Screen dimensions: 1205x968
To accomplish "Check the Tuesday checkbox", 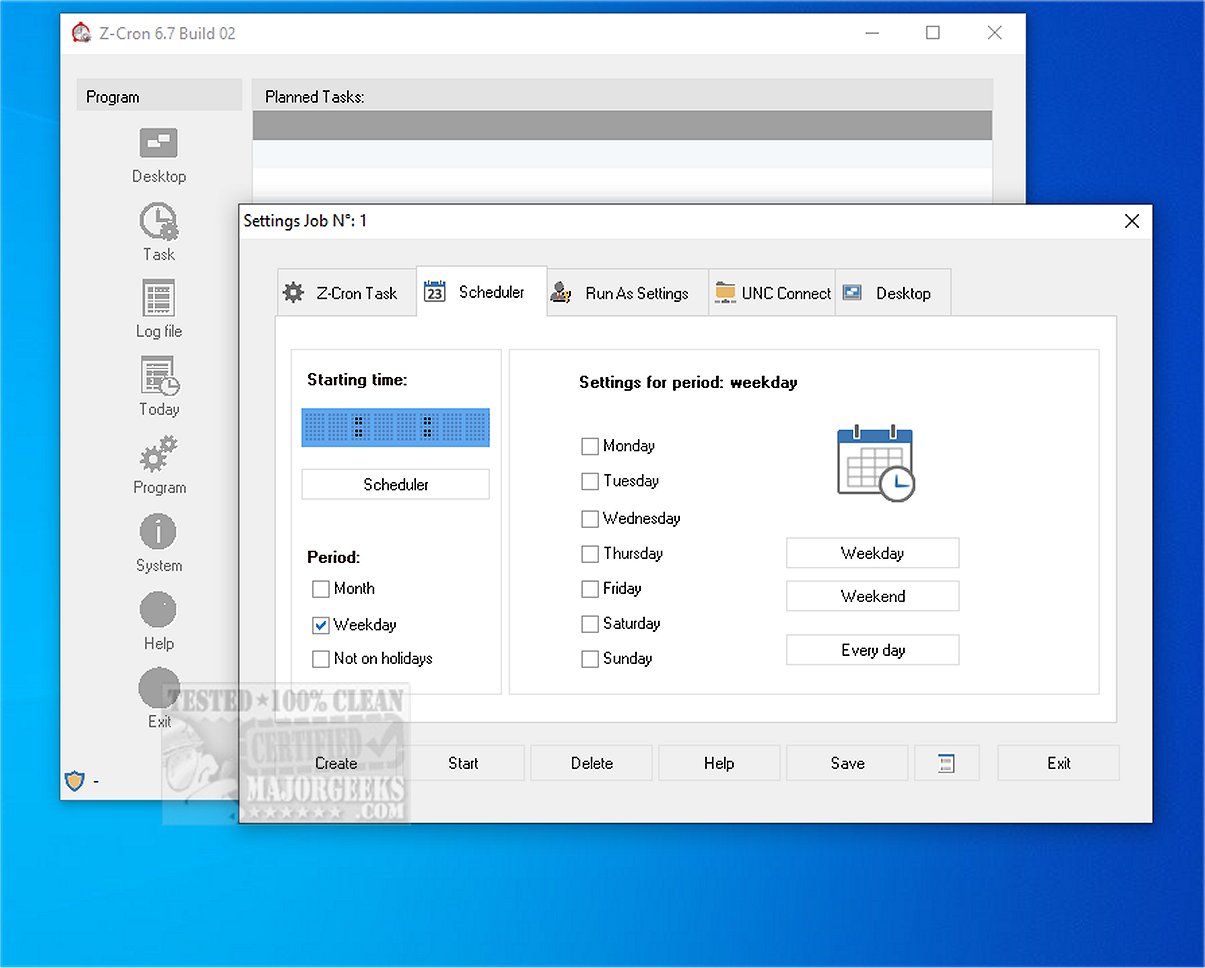I will point(590,481).
